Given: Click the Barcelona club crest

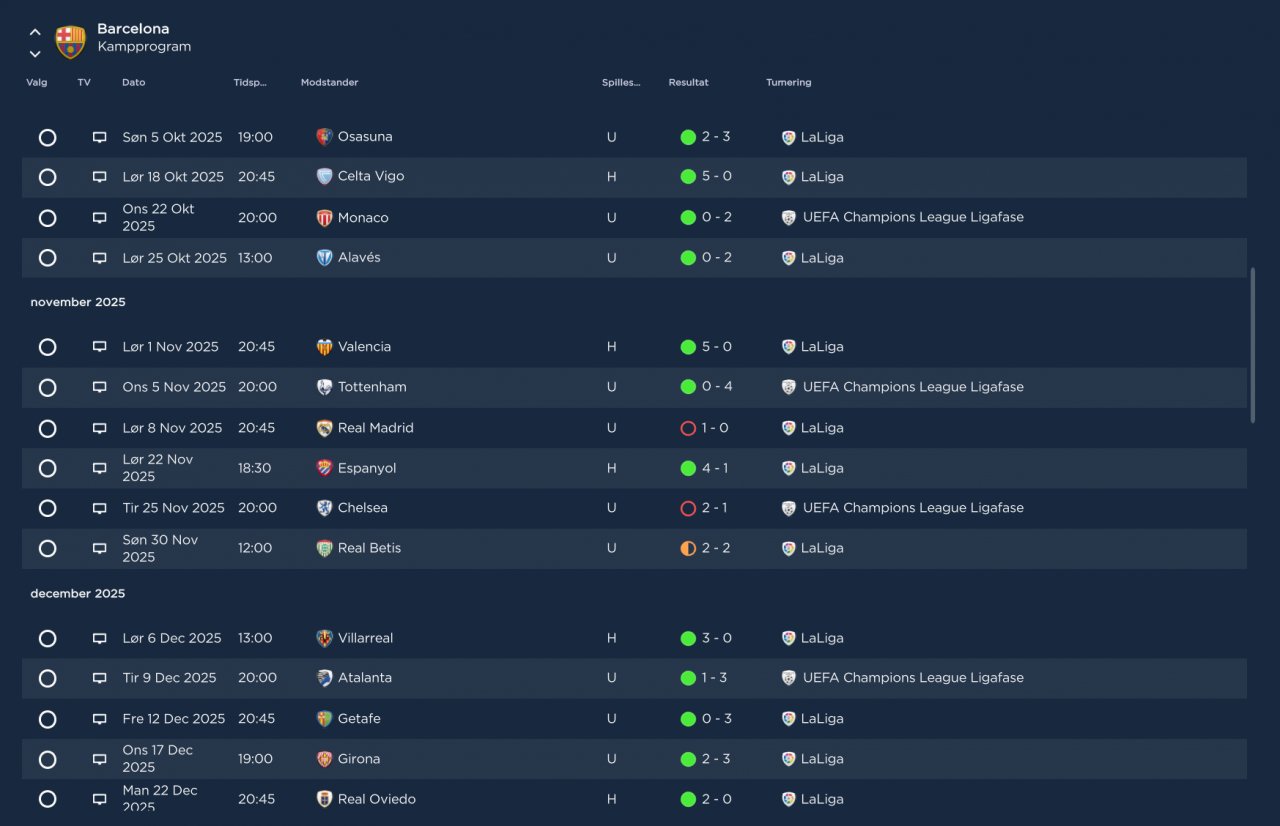Looking at the screenshot, I should point(70,42).
